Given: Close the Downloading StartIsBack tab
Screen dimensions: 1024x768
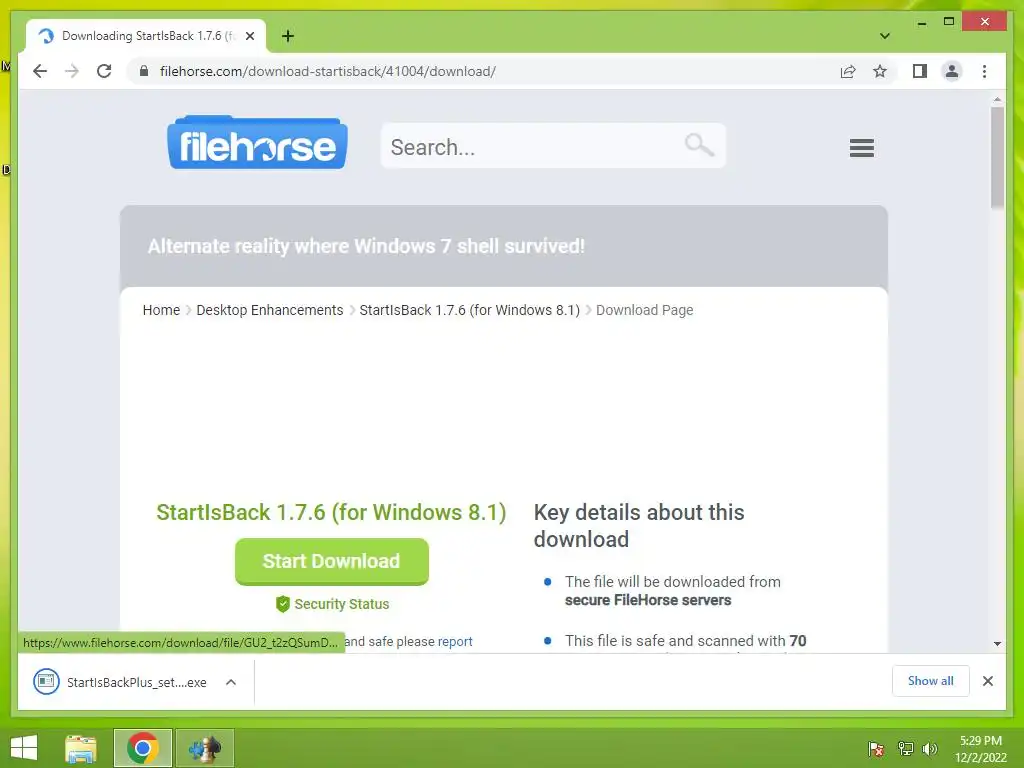Looking at the screenshot, I should [x=249, y=36].
